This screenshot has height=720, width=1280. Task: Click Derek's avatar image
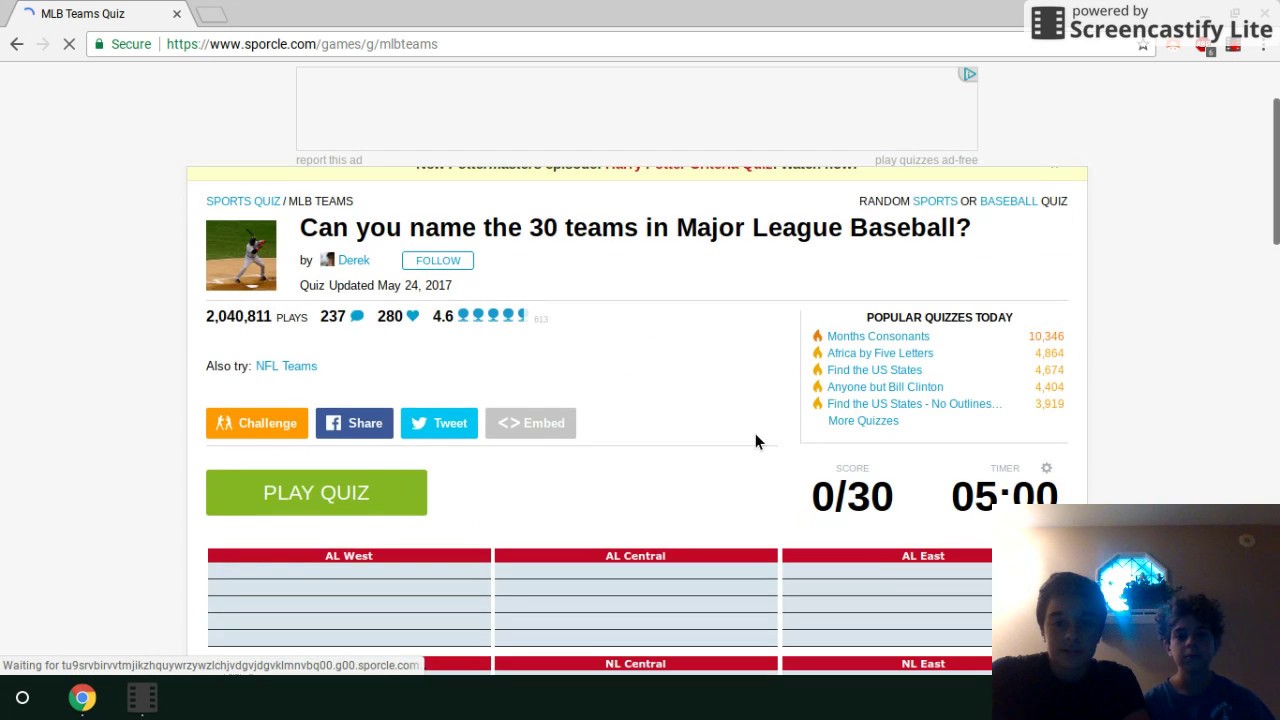(327, 260)
